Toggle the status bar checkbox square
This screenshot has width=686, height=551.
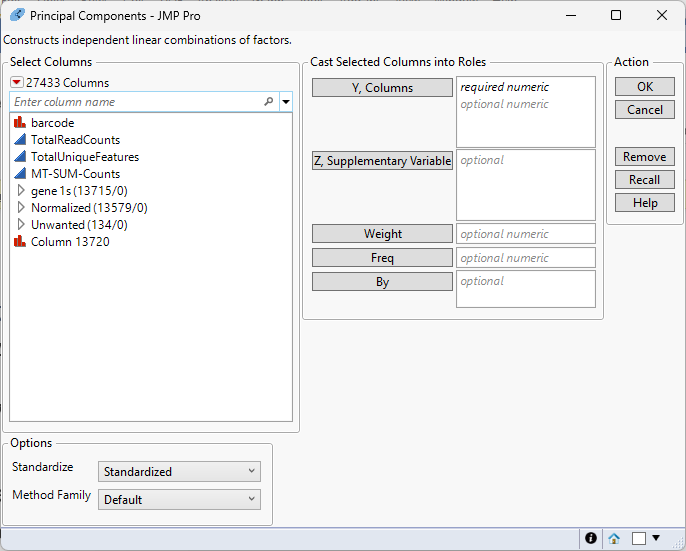point(638,538)
